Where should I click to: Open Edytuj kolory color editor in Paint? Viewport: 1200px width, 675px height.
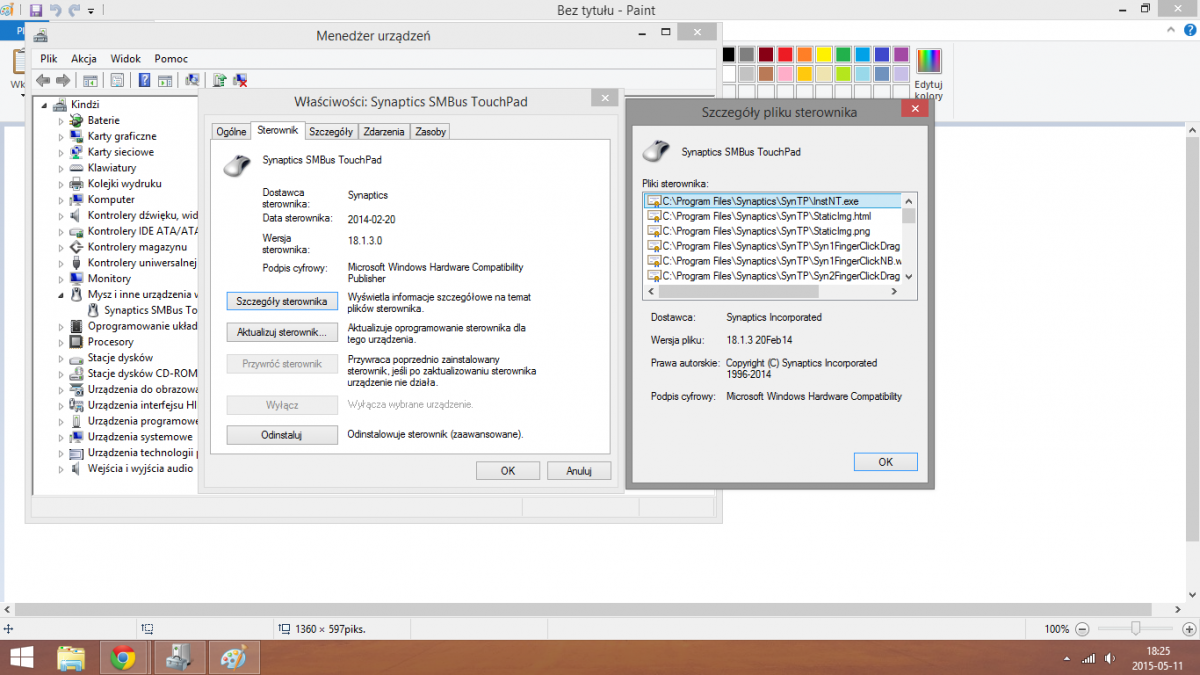929,73
